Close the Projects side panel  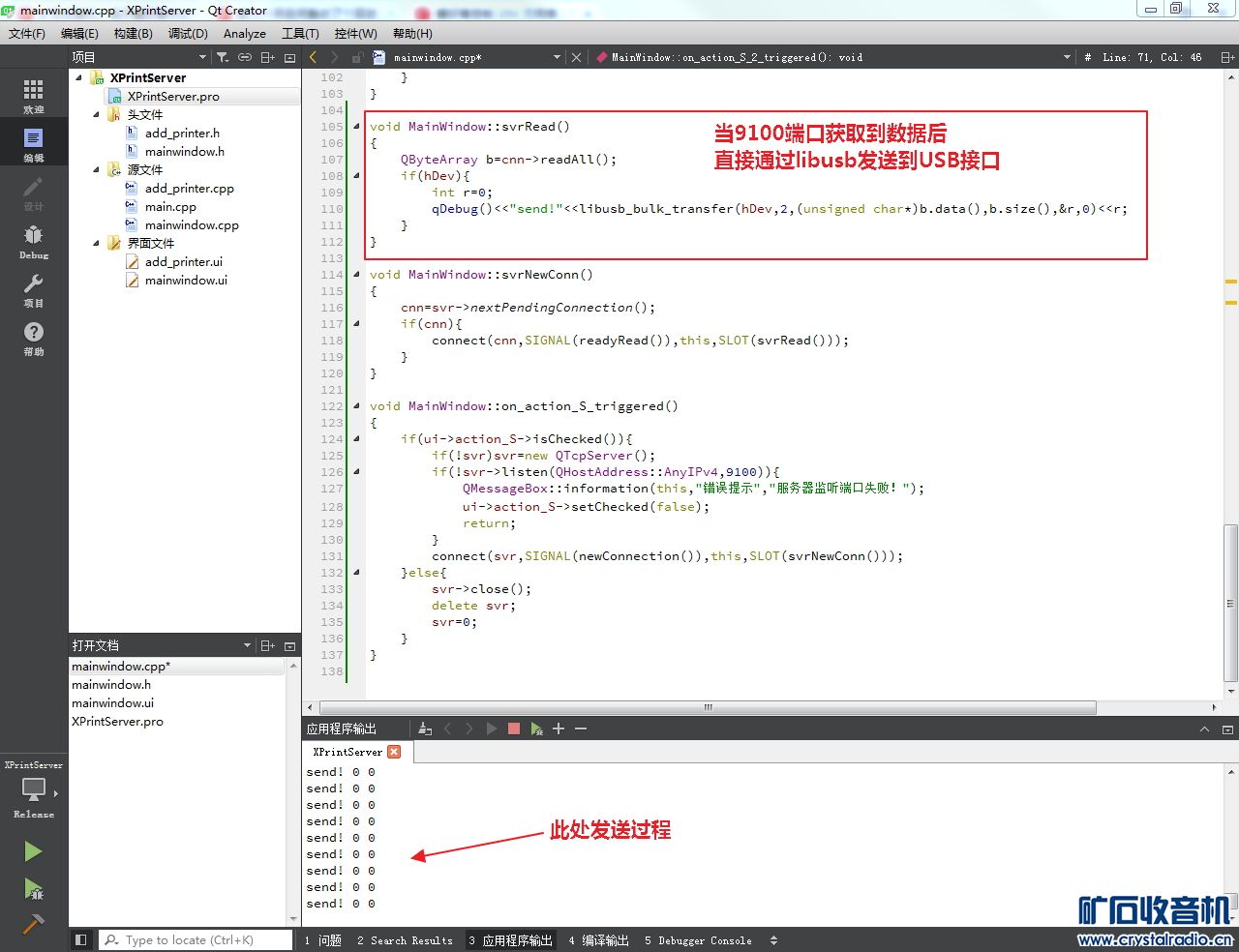click(x=289, y=57)
